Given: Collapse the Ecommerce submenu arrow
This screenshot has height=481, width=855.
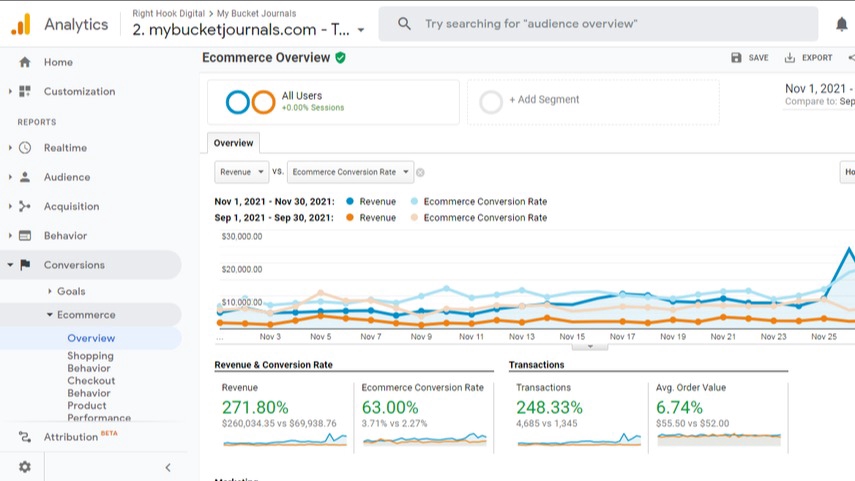Looking at the screenshot, I should click(50, 315).
